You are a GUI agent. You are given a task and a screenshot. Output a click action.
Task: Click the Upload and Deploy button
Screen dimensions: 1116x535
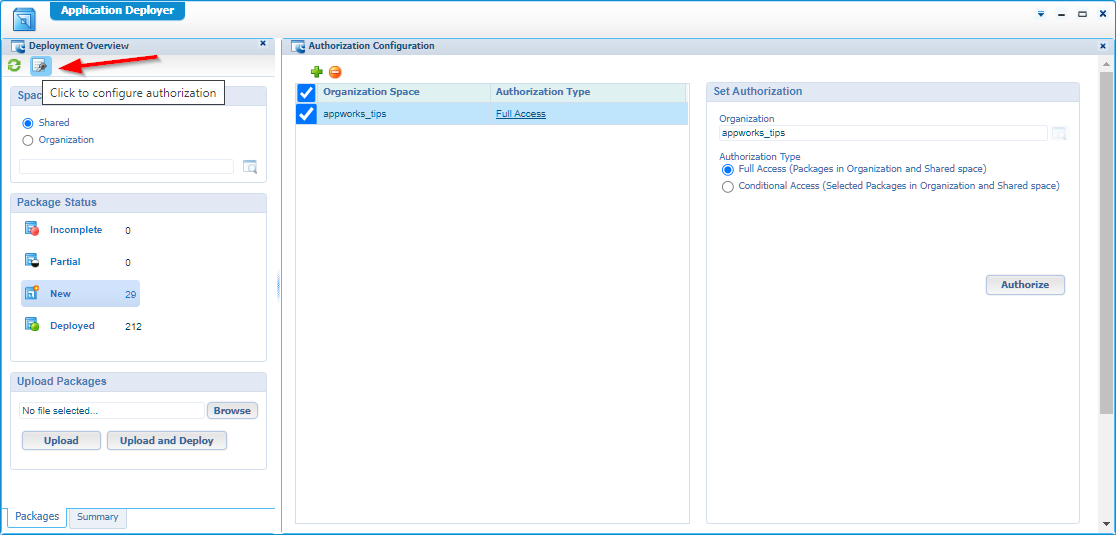167,440
